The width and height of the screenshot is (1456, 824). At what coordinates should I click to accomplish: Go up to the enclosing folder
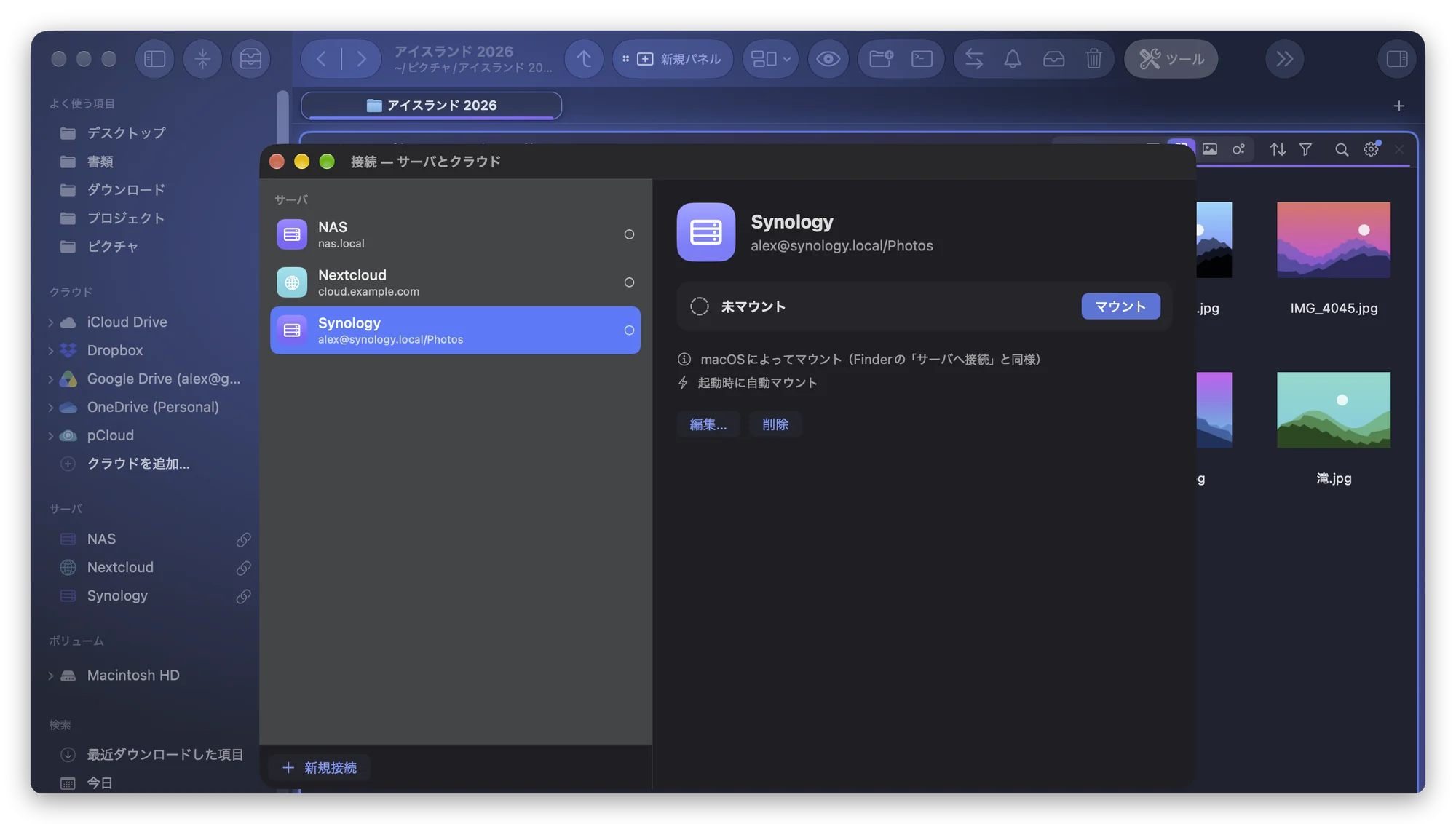coord(584,59)
